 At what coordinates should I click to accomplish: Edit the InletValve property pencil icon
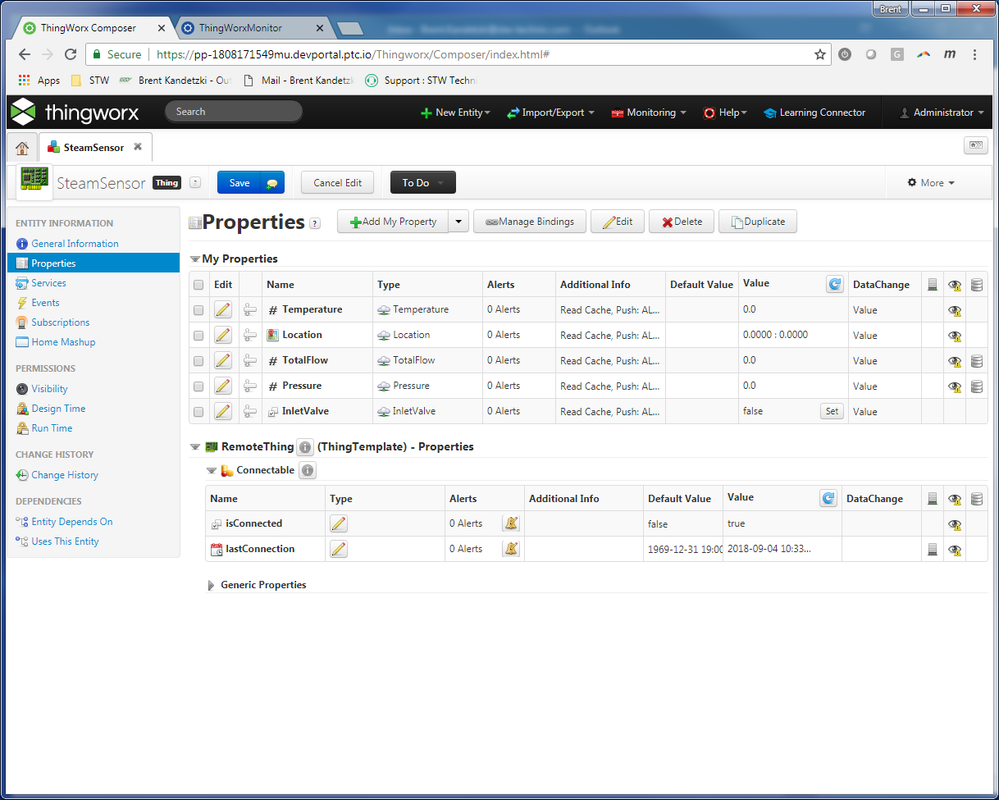[x=222, y=411]
